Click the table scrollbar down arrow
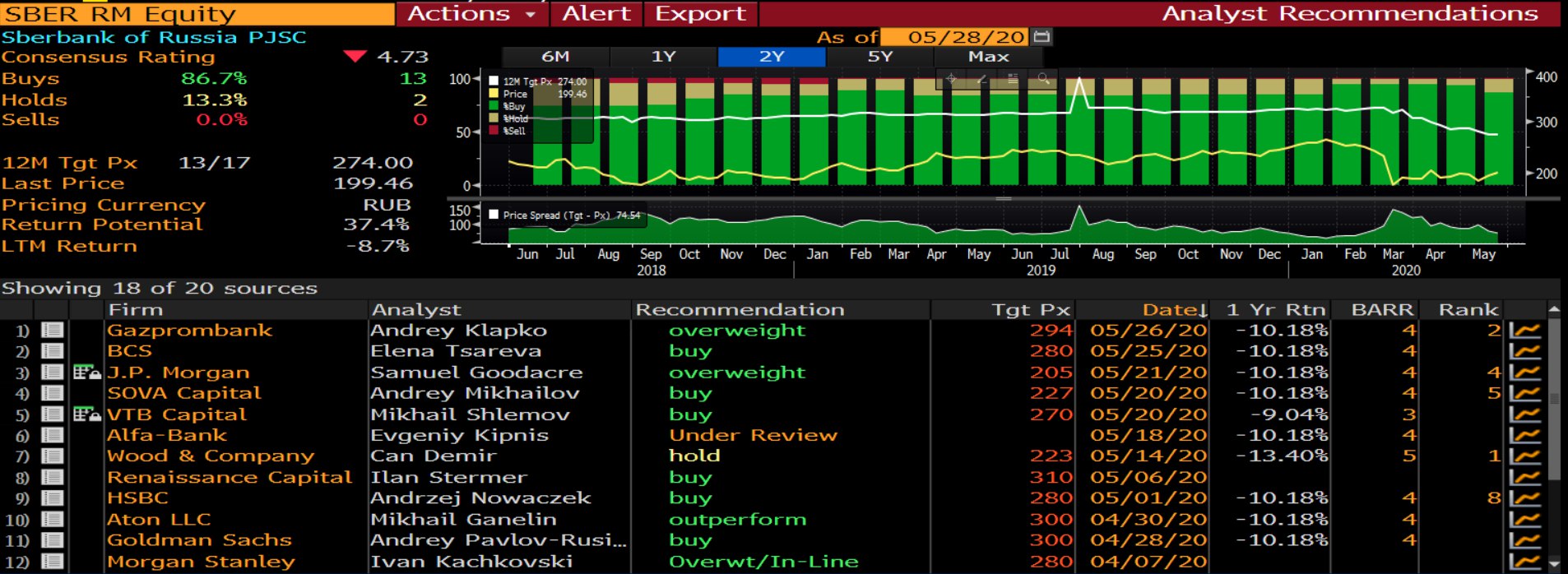Viewport: 1568px width, 574px height. [x=1554, y=564]
